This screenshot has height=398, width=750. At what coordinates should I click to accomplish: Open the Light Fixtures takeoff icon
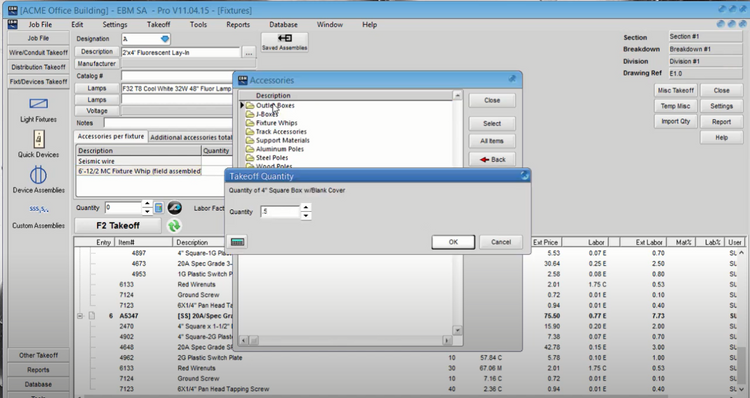click(x=38, y=104)
